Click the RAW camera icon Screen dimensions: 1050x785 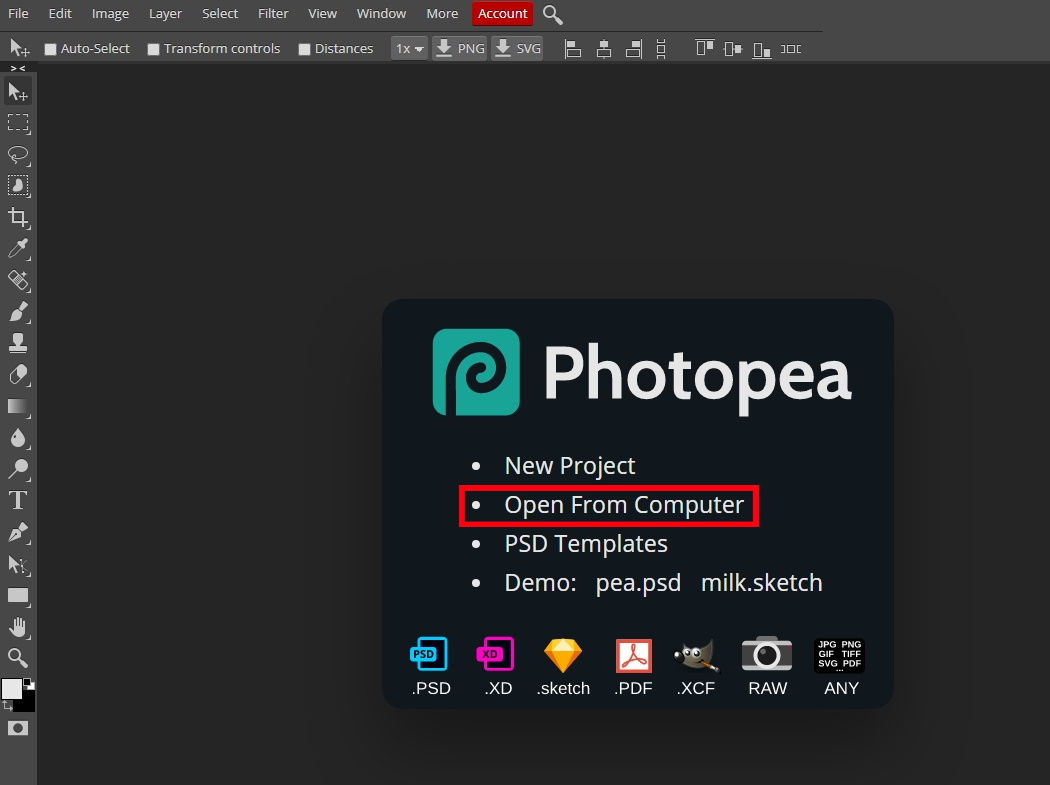(767, 654)
